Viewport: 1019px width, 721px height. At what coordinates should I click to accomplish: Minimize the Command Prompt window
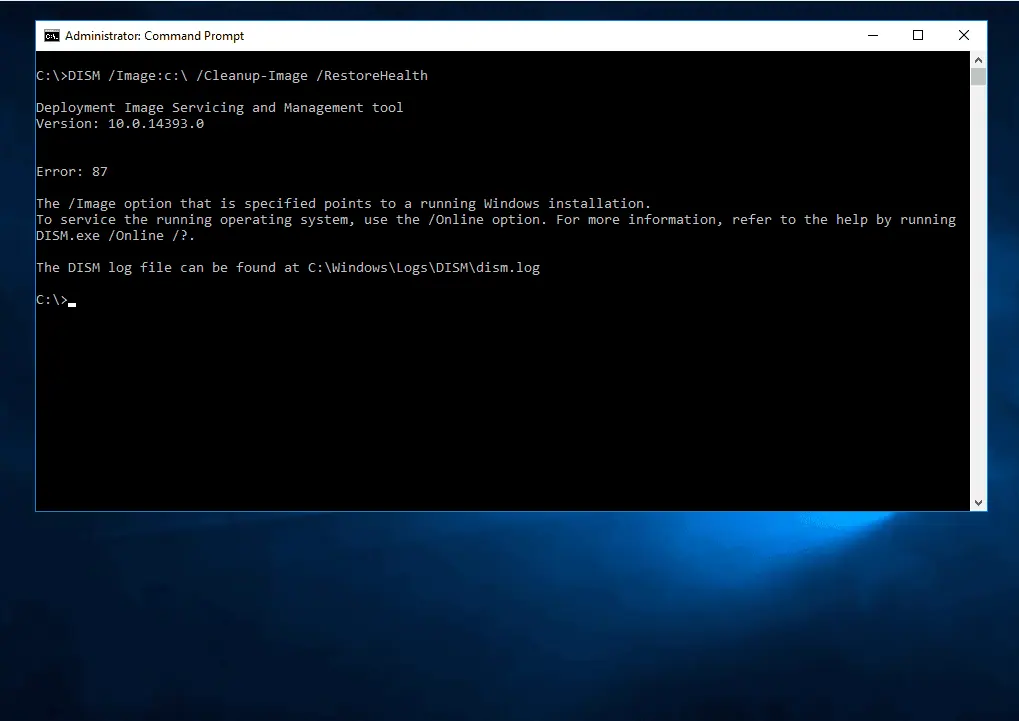[873, 36]
